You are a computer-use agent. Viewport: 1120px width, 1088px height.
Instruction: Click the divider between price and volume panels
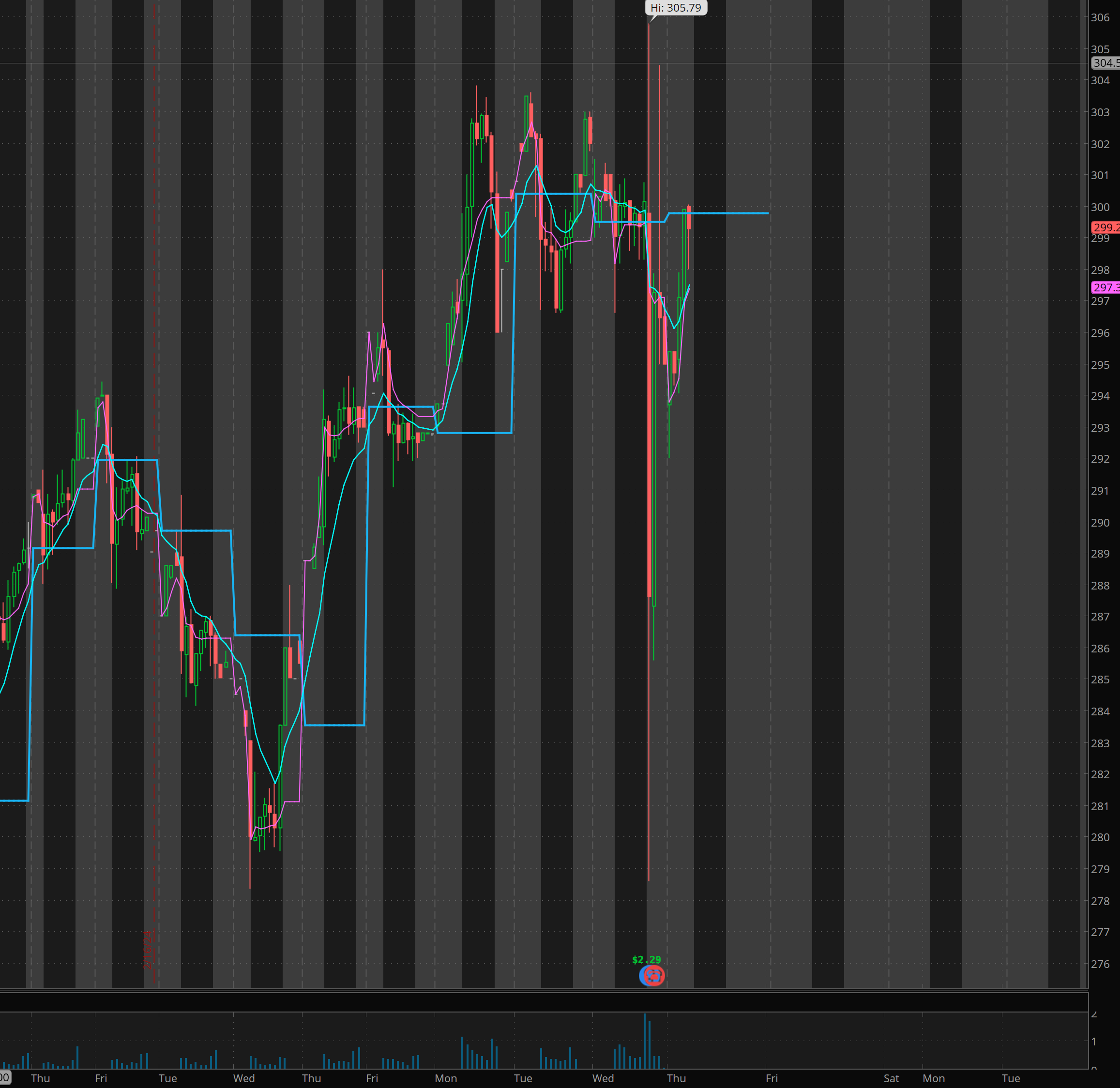pos(543,993)
